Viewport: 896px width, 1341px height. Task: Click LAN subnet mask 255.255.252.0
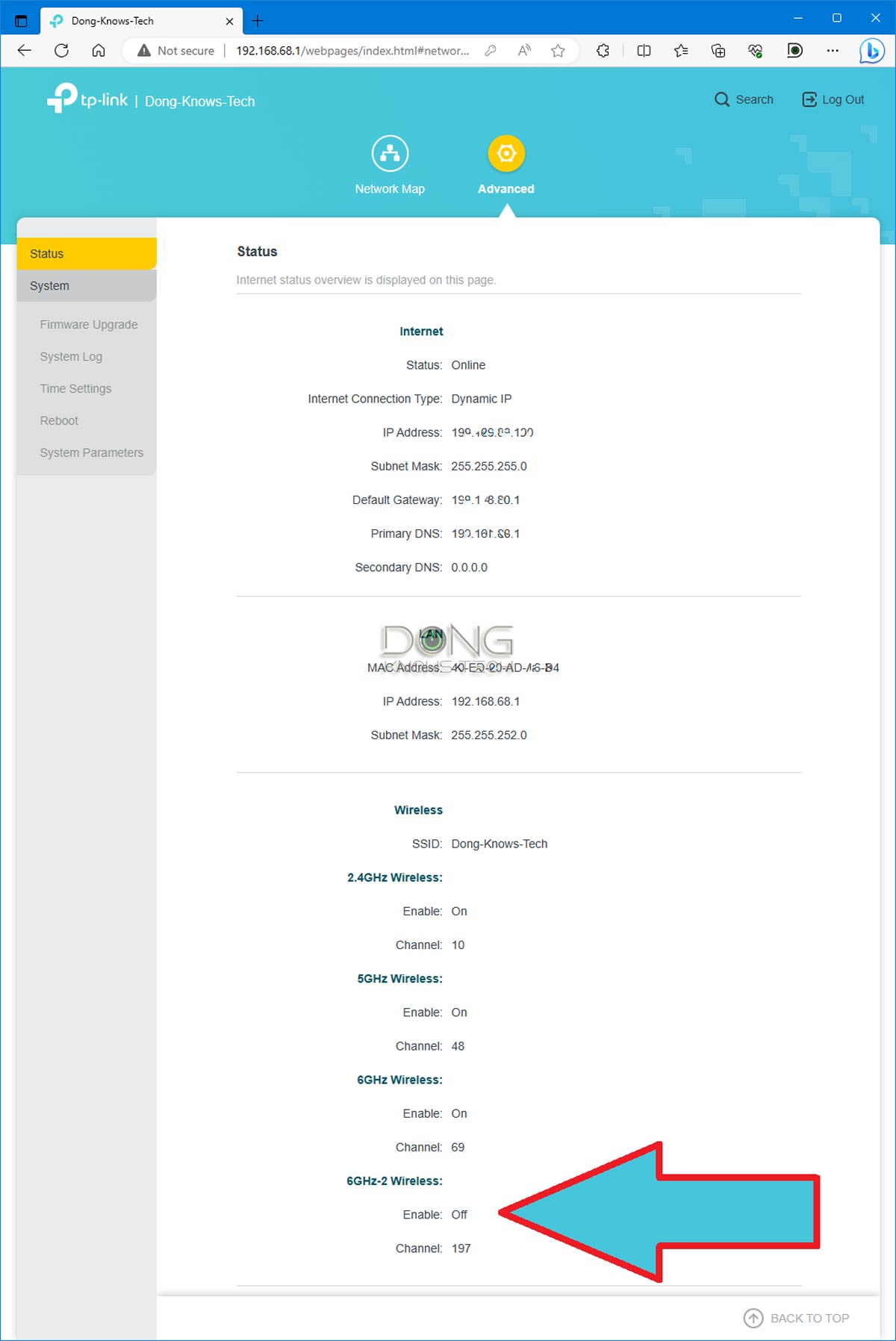[489, 735]
